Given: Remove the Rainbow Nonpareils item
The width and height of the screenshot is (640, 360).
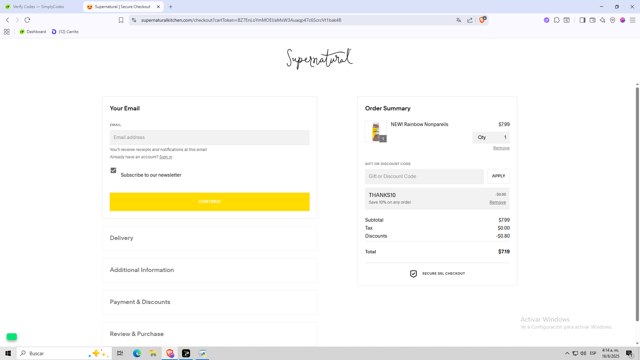Looking at the screenshot, I should pyautogui.click(x=501, y=148).
